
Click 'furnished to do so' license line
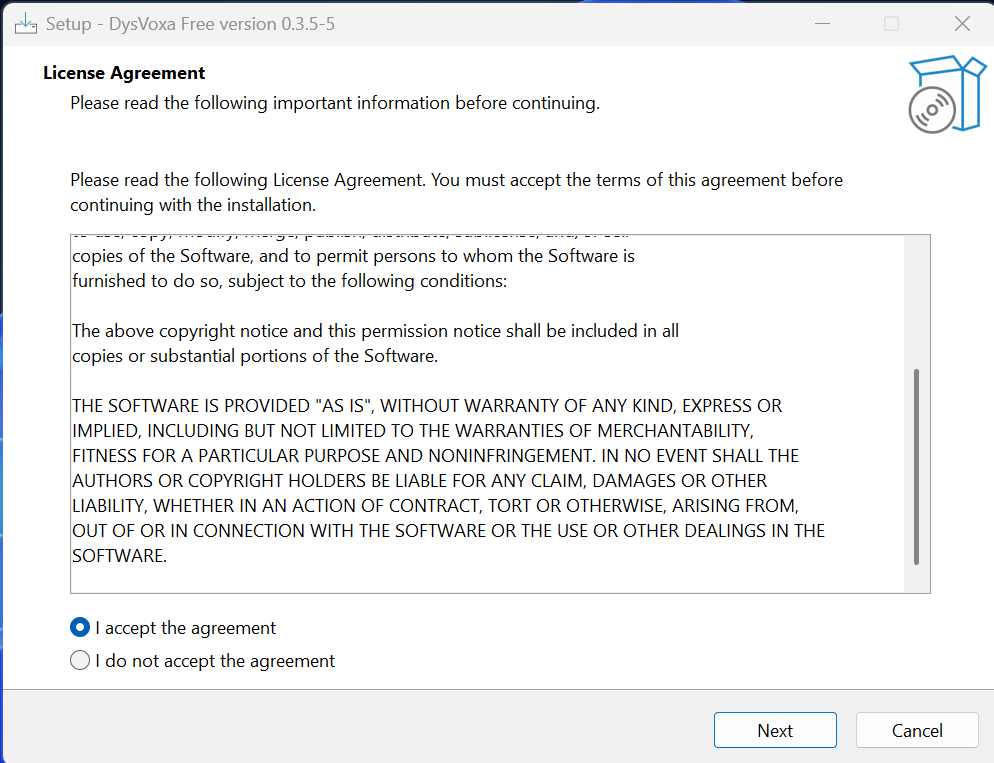289,281
